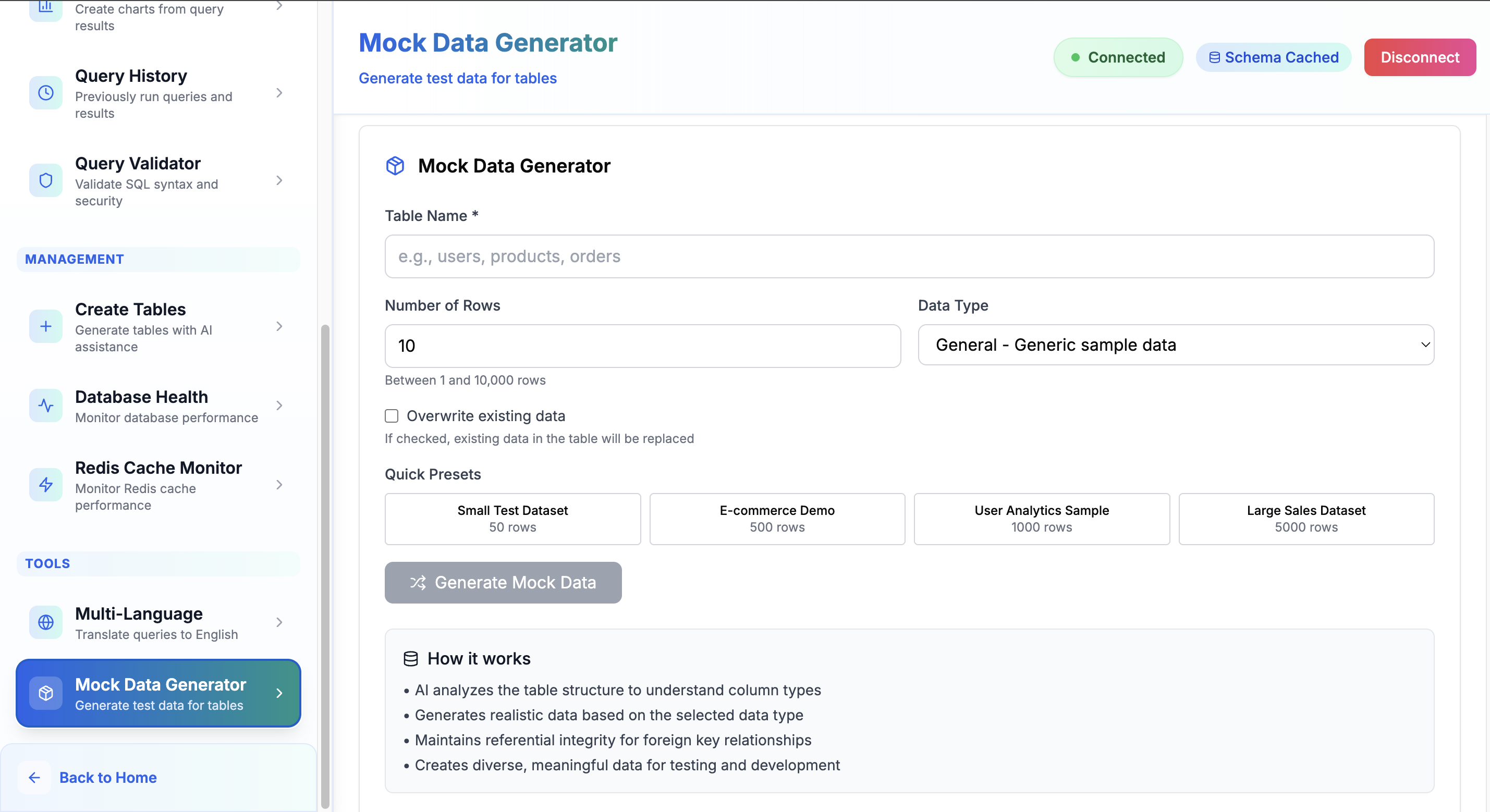Select the E-commerce Demo preset
The image size is (1490, 812).
pyautogui.click(x=777, y=519)
